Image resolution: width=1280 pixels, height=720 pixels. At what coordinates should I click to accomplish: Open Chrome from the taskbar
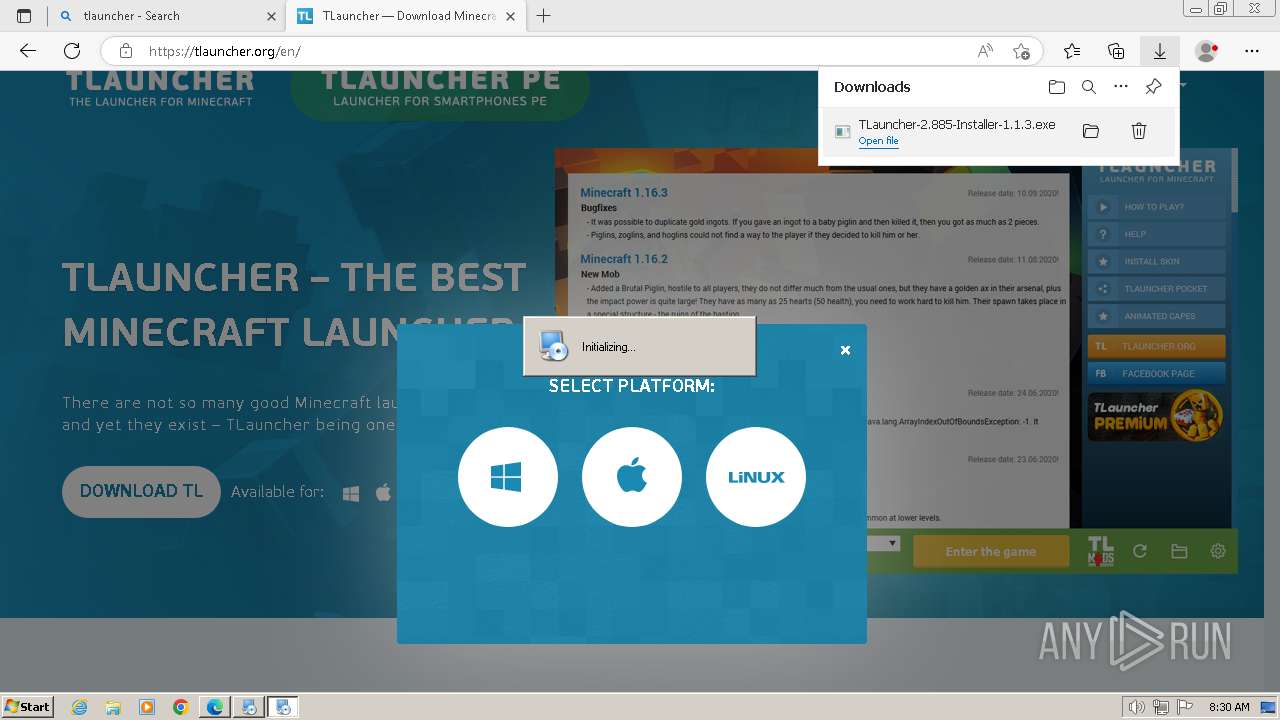pos(180,707)
